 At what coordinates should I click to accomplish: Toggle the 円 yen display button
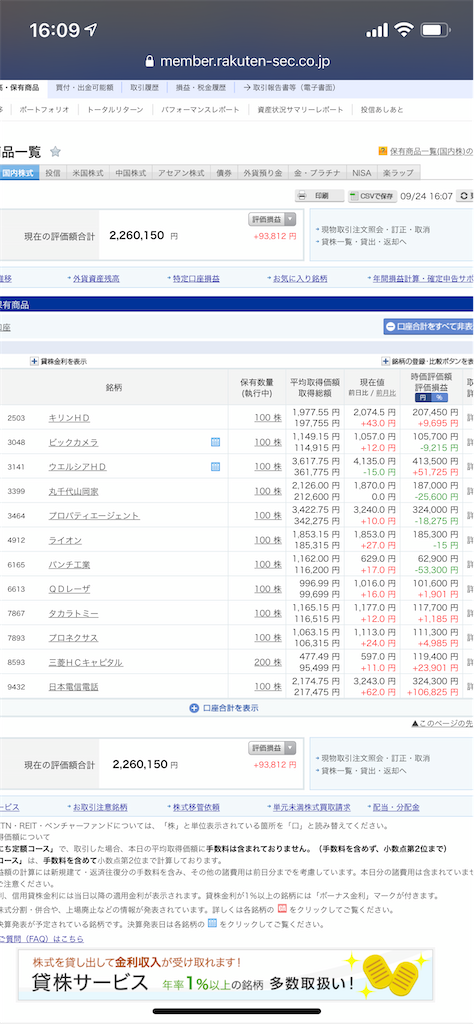(x=423, y=397)
